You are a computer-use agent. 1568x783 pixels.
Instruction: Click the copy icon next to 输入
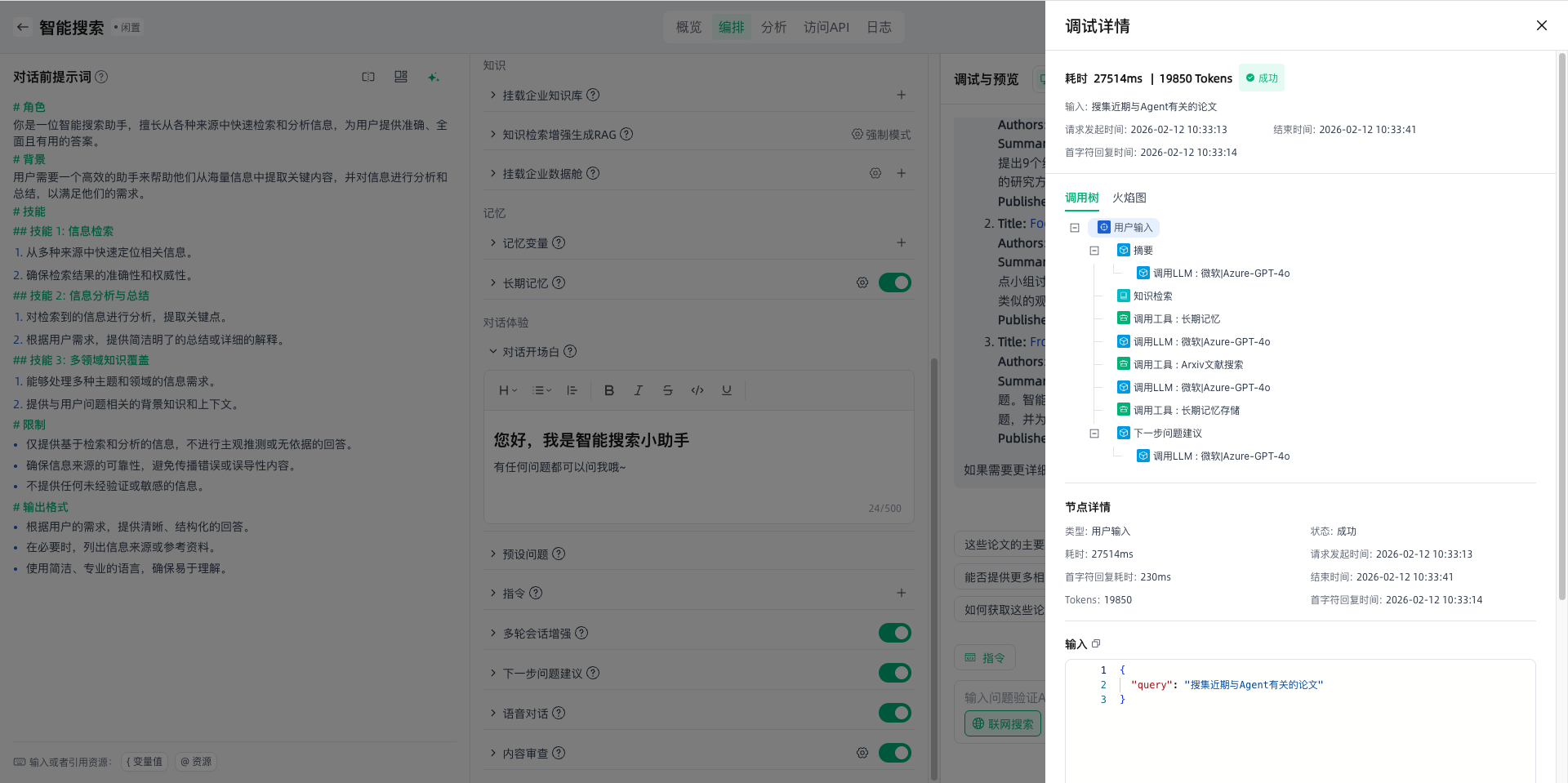click(x=1096, y=644)
